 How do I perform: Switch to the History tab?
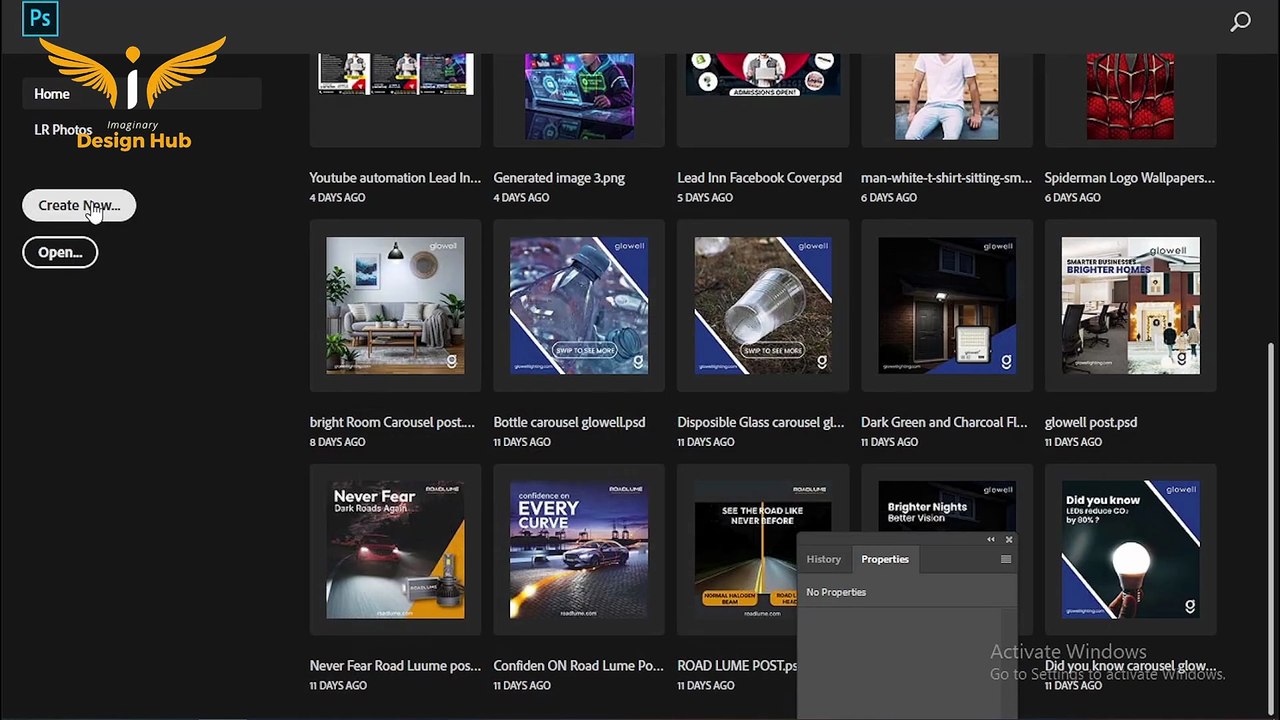coord(824,559)
